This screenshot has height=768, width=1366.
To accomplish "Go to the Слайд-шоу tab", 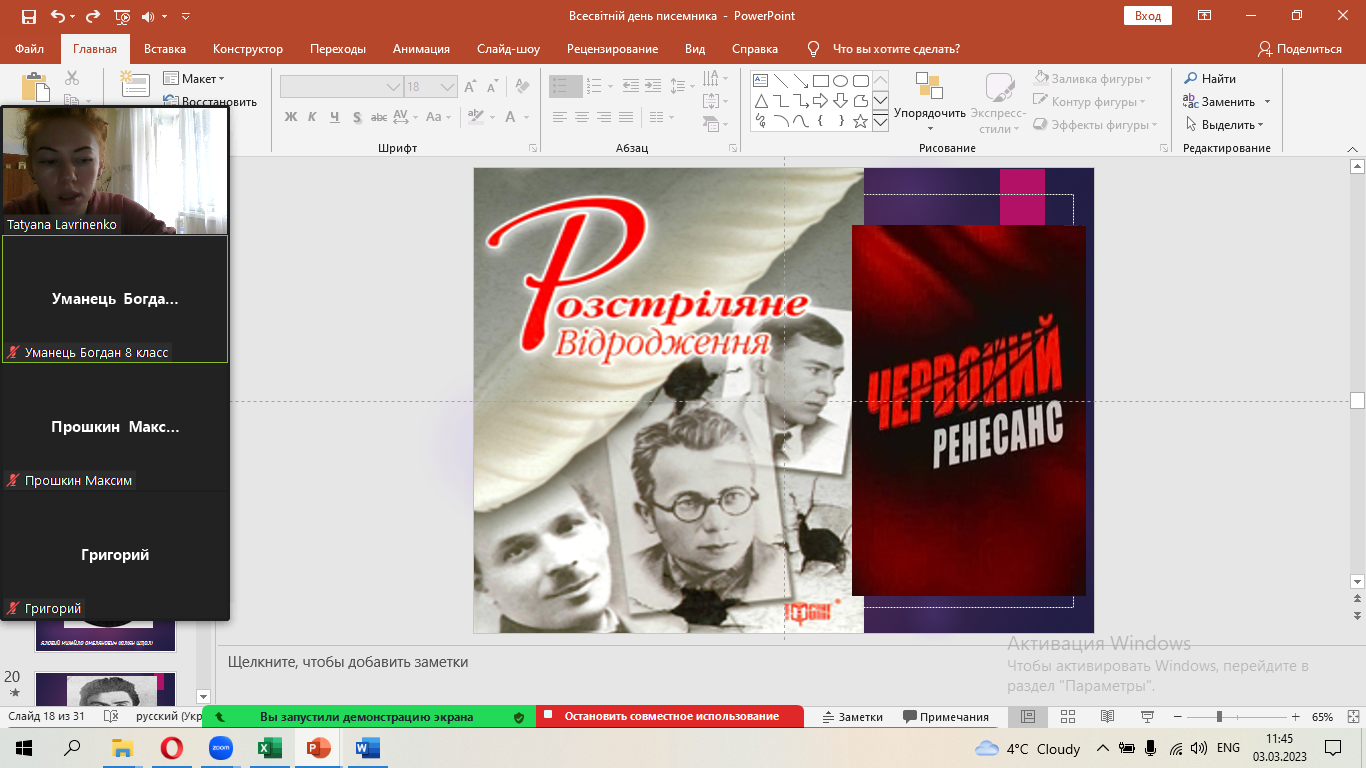I will pos(508,49).
